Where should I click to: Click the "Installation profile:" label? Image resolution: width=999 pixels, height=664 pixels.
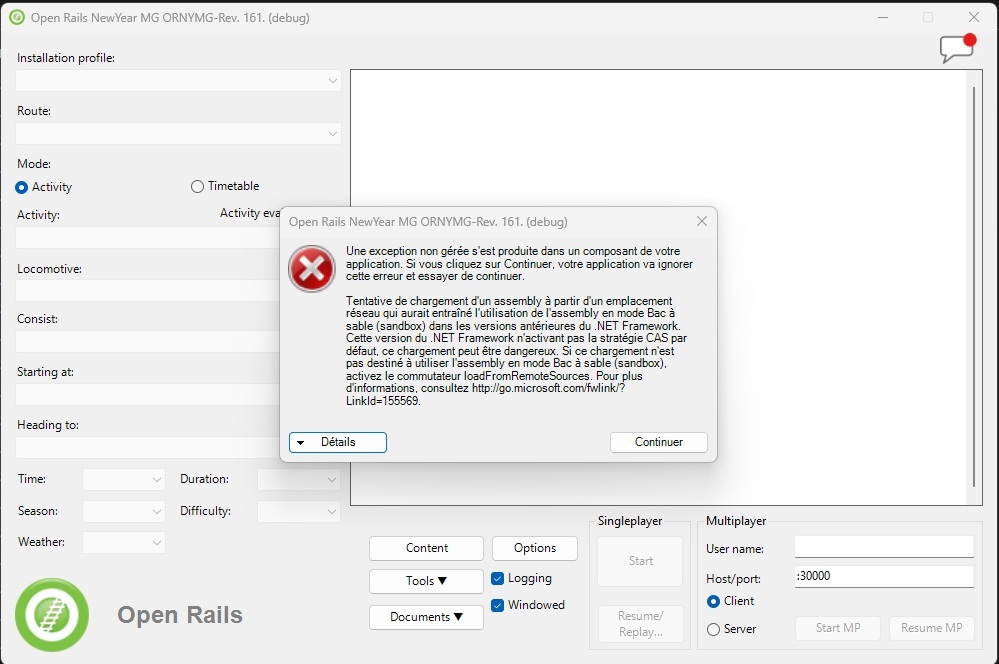click(66, 58)
